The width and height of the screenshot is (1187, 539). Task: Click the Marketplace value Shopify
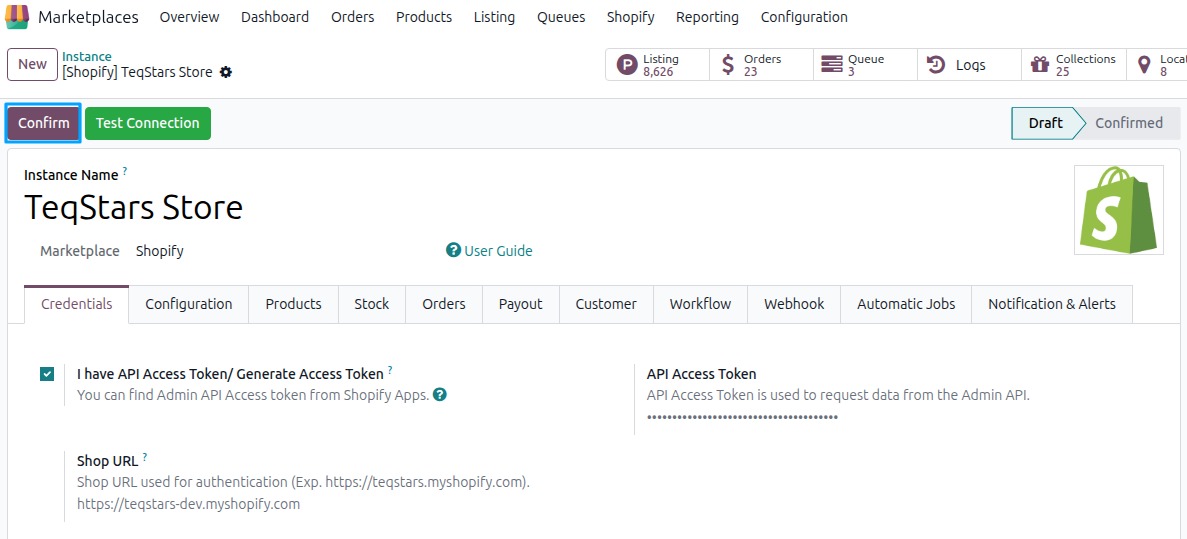click(x=160, y=251)
